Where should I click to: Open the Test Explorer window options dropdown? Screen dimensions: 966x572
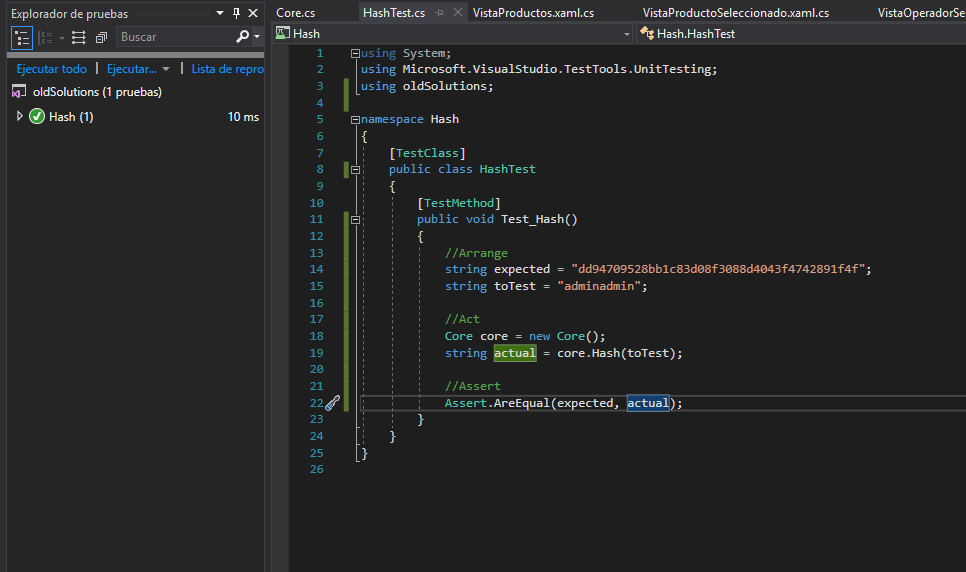pyautogui.click(x=220, y=13)
